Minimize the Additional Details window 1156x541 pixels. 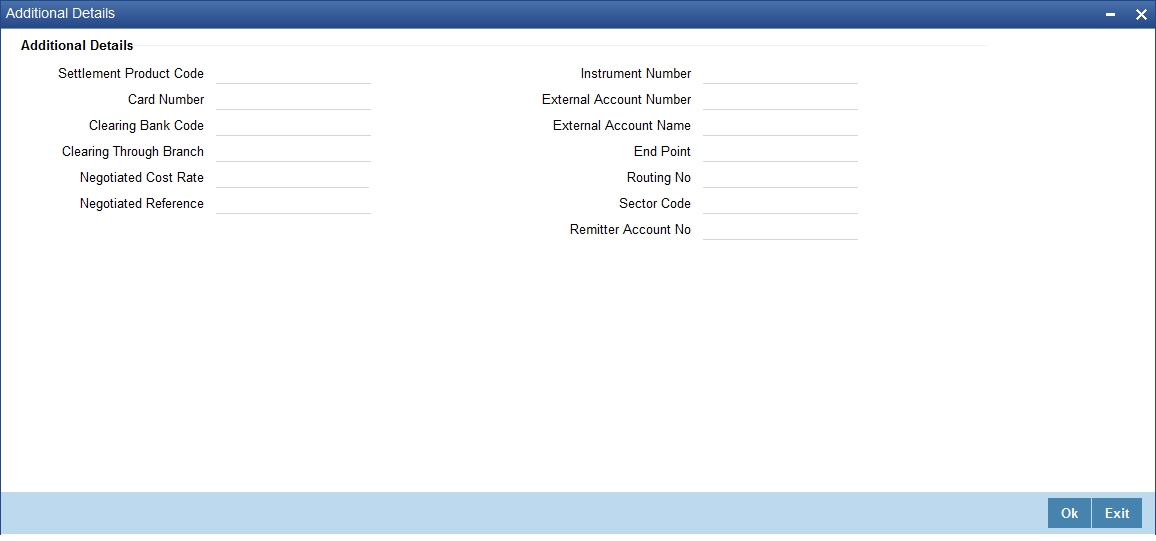[x=1111, y=14]
